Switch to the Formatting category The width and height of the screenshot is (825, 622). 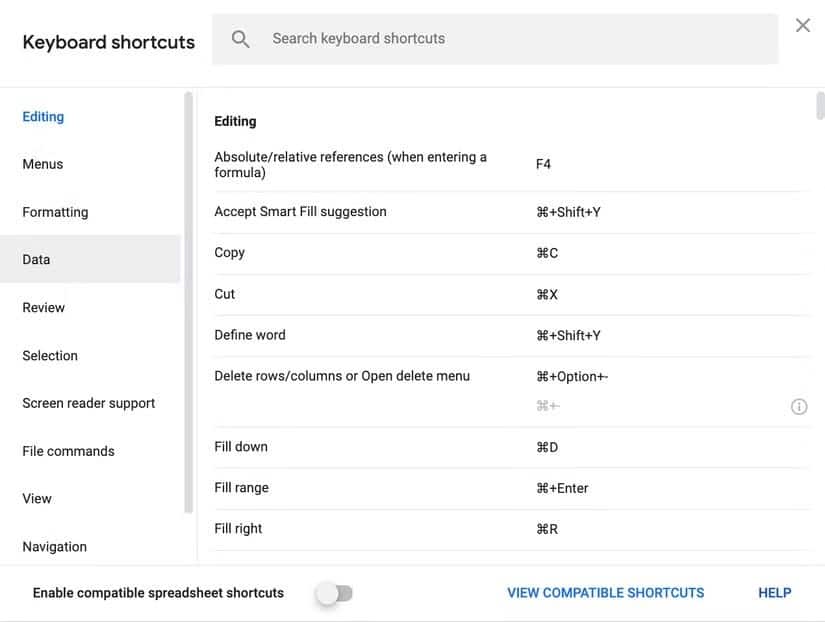[x=55, y=211]
